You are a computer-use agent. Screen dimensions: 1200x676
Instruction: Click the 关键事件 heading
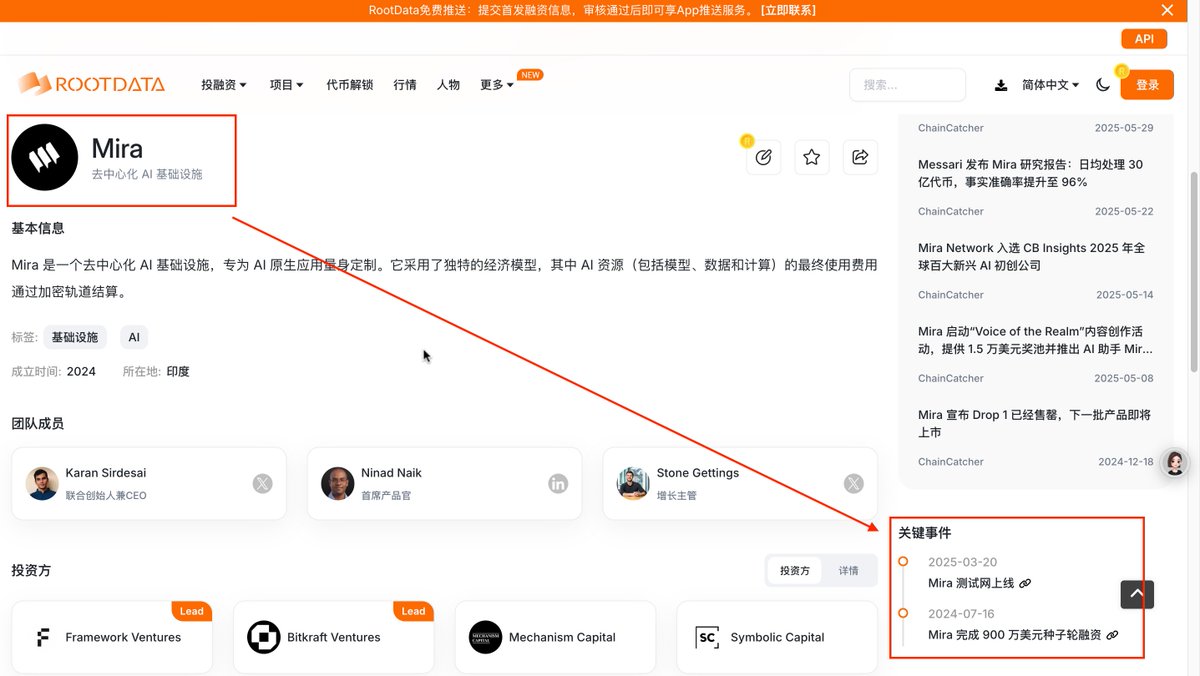coord(925,533)
